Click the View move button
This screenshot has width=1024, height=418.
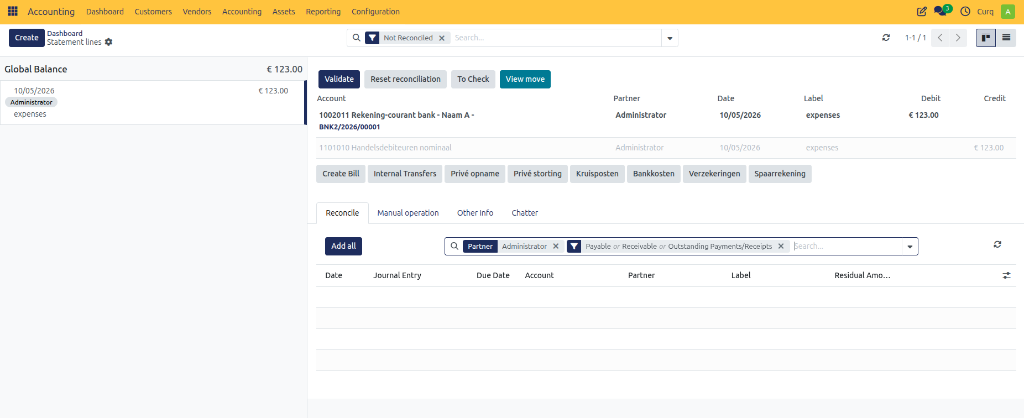(x=525, y=79)
